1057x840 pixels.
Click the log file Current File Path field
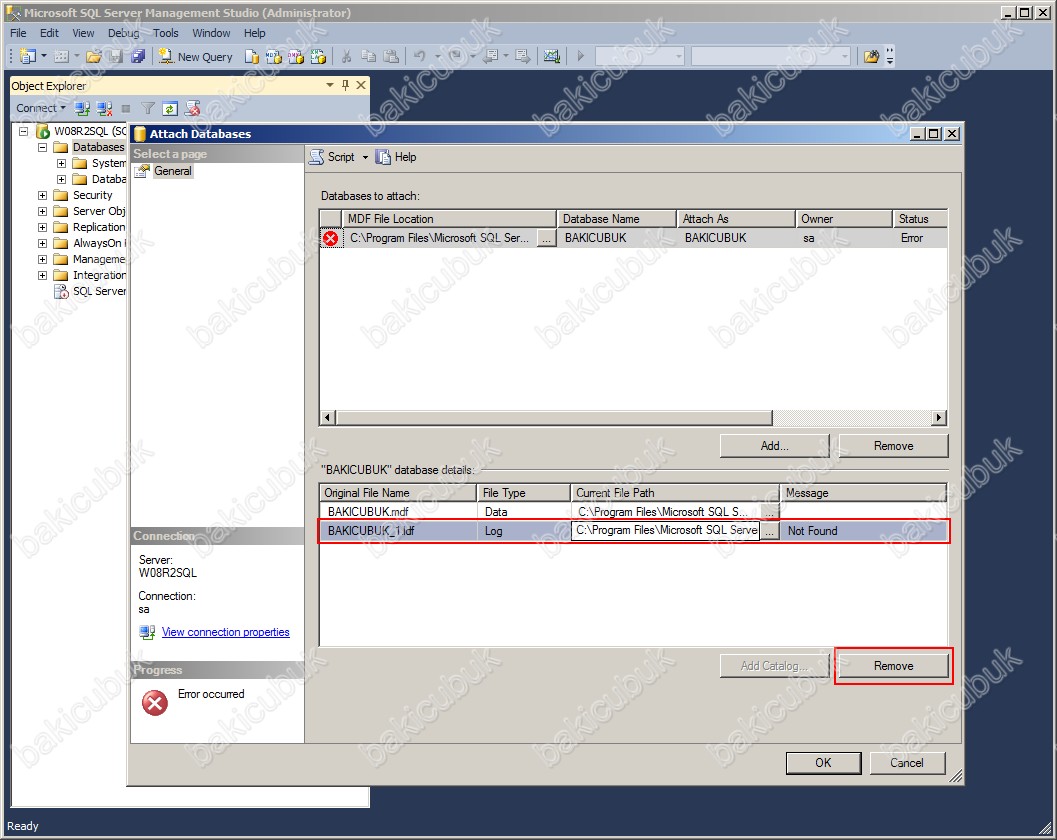click(x=665, y=531)
